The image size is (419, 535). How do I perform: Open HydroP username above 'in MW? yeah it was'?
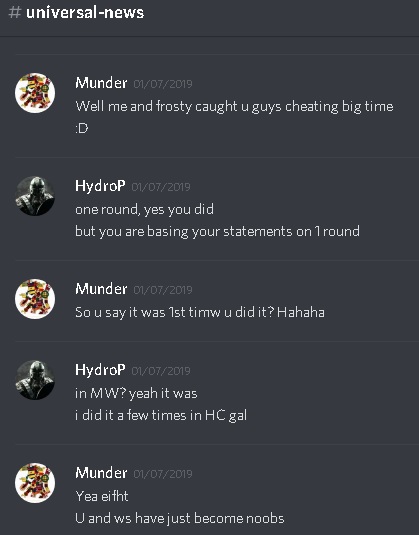point(100,370)
